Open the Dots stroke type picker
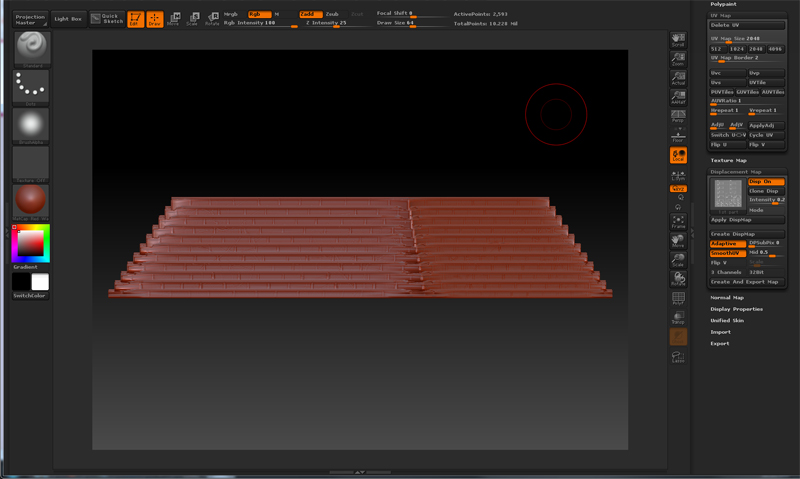The height and width of the screenshot is (479, 800). click(x=31, y=87)
